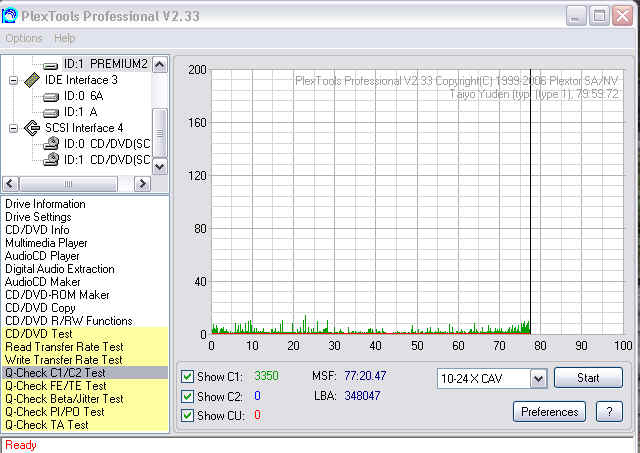Open Drive Information function
Screen dimensions: 640x453
[45, 204]
